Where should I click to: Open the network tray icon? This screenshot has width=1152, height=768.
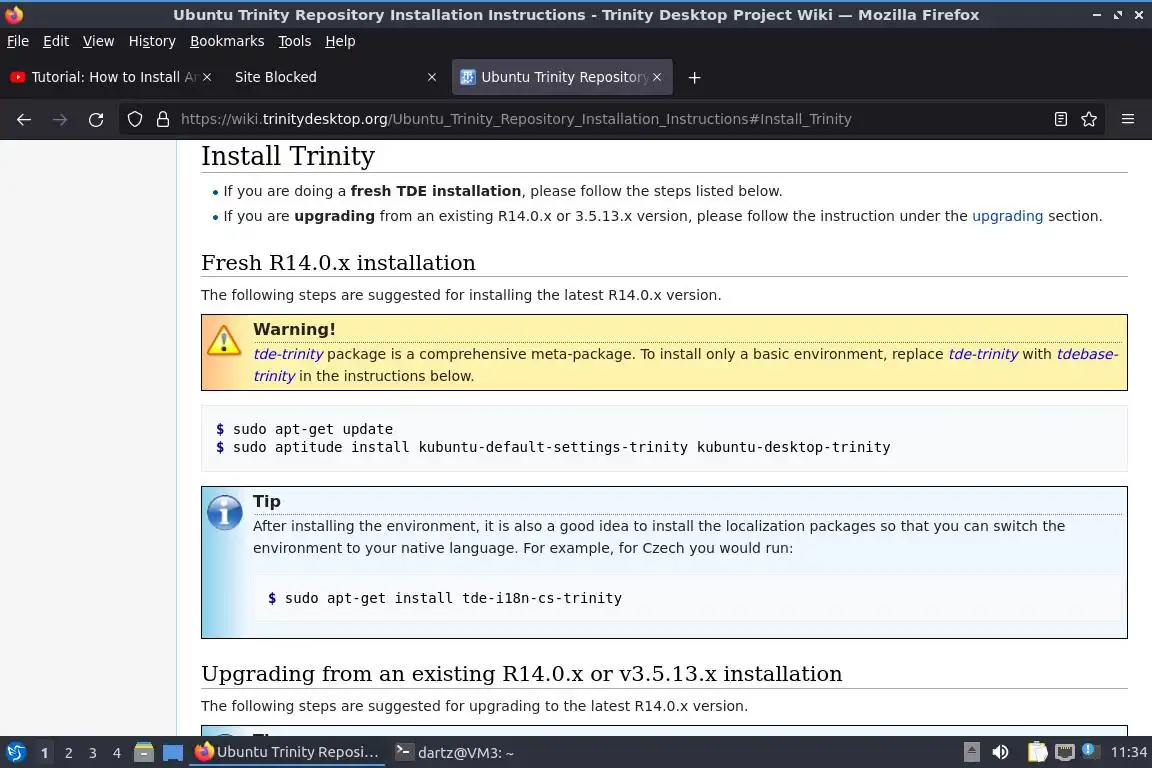(x=1065, y=752)
